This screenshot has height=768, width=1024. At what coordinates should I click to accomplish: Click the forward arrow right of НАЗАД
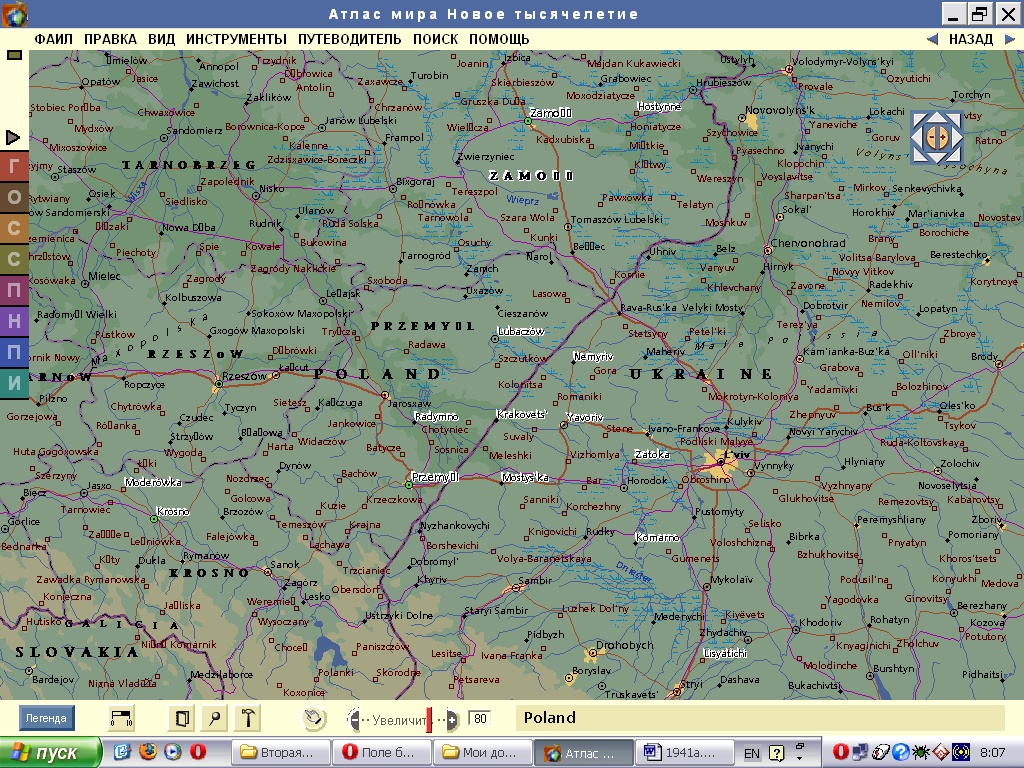(1009, 39)
